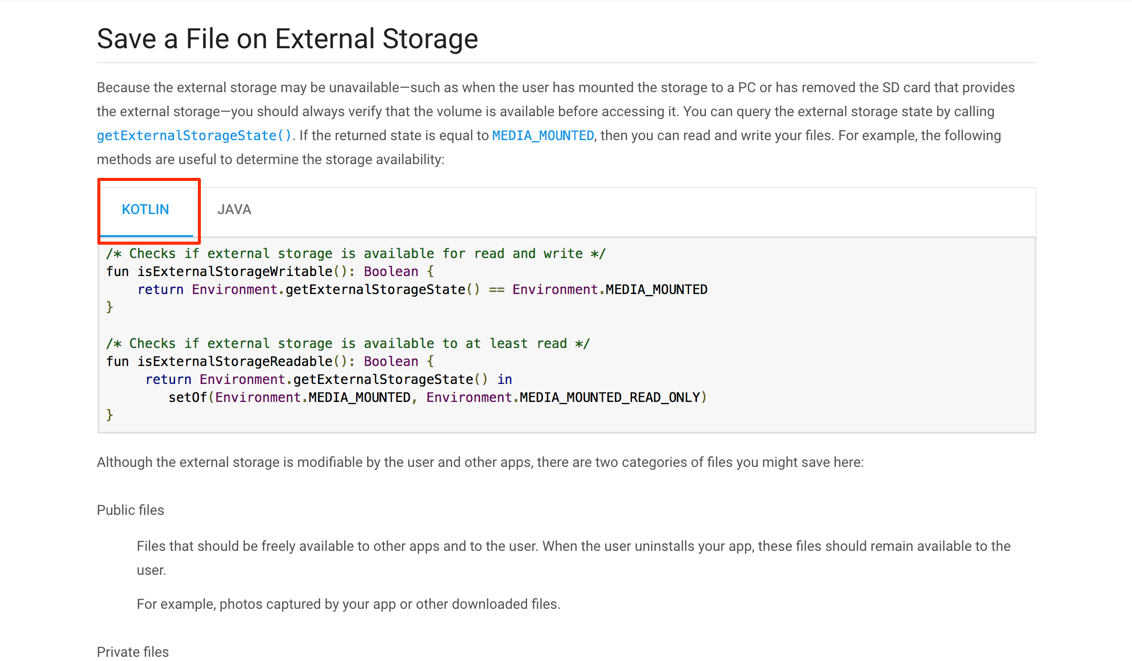Click the "Public files" term
The height and width of the screenshot is (661, 1132).
pyautogui.click(x=130, y=510)
